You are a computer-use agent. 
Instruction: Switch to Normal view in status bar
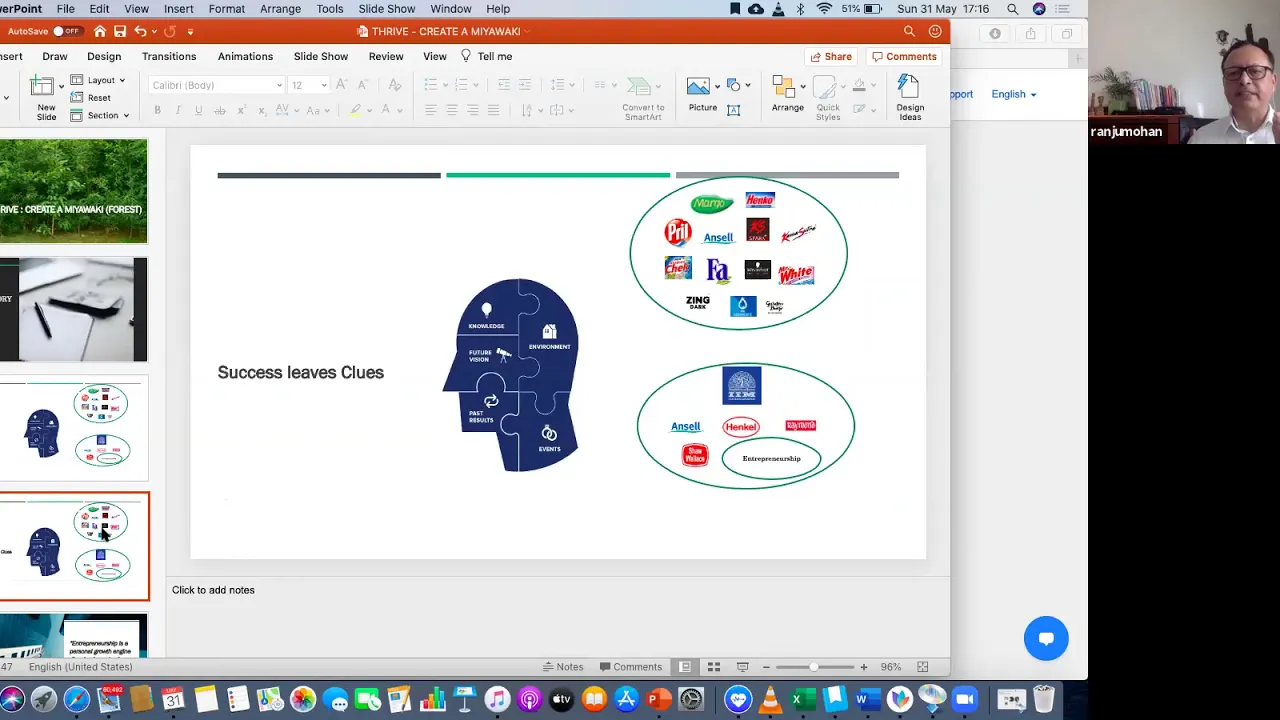(x=685, y=667)
